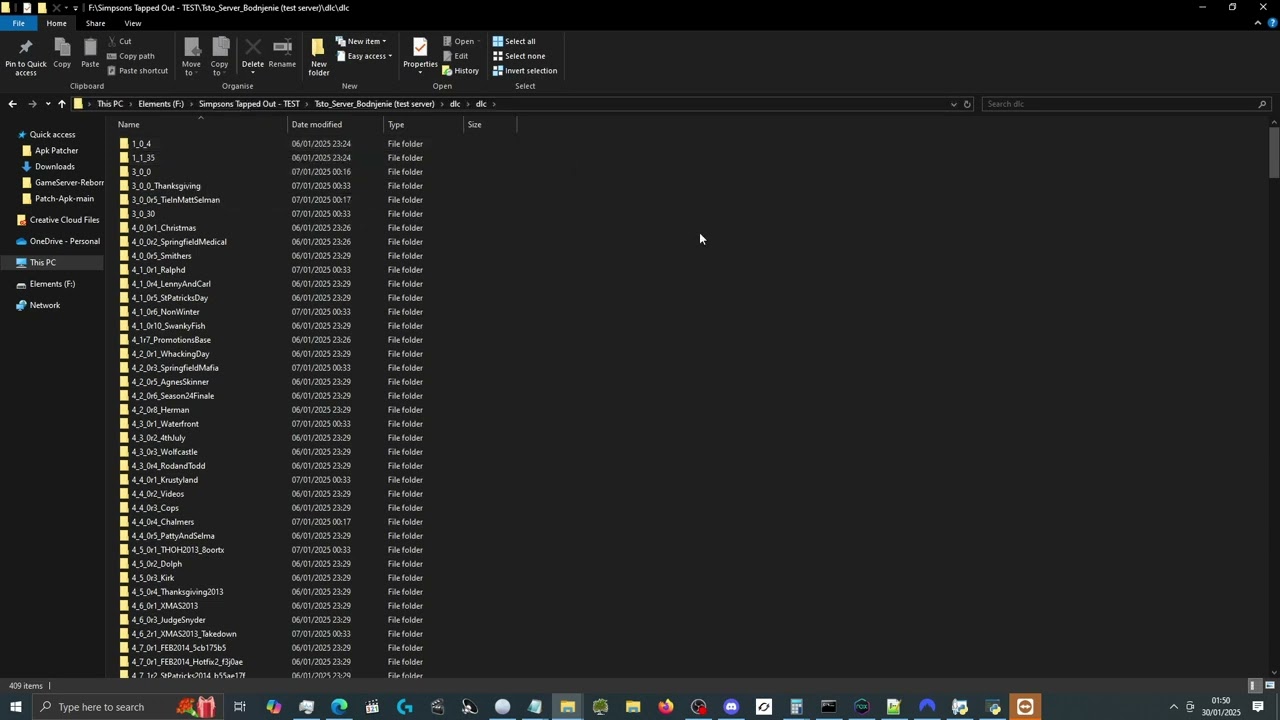Select Patch-Apk-main in navigation pane
Screen dimensions: 1280x720
tap(63, 199)
